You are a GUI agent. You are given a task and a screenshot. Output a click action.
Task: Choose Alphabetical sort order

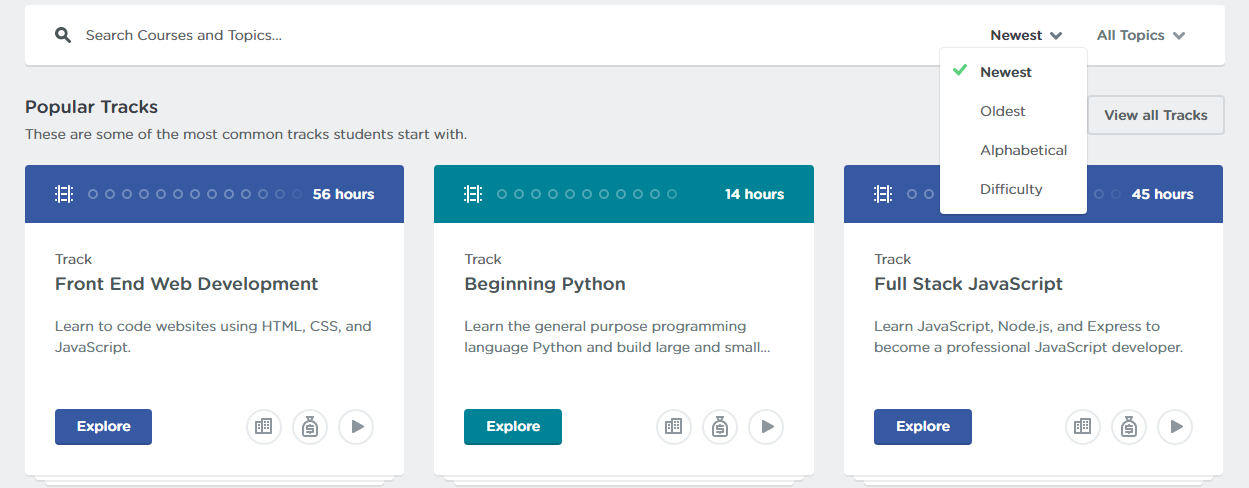(x=1023, y=150)
